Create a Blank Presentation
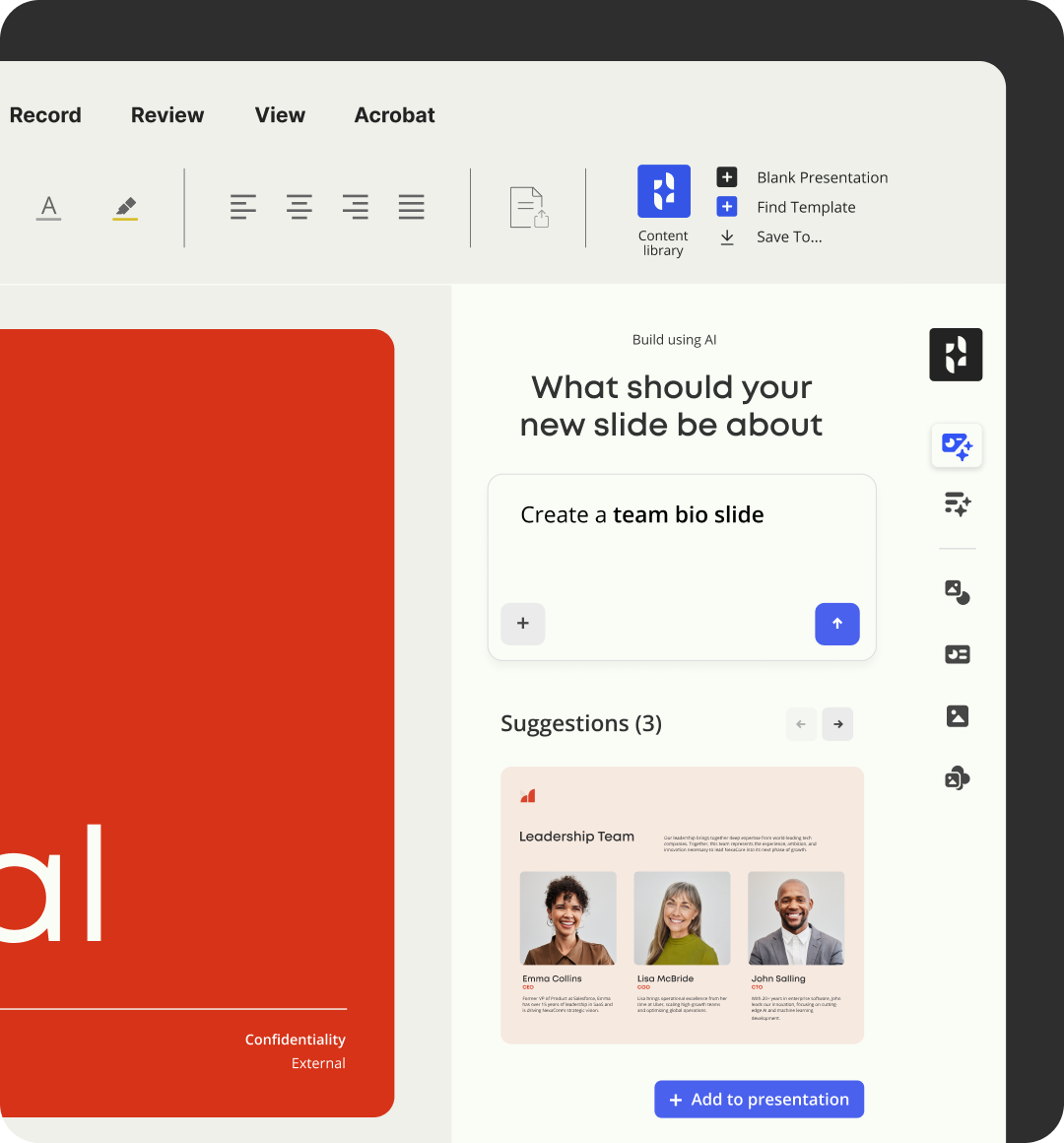The image size is (1064, 1143). coord(822,177)
